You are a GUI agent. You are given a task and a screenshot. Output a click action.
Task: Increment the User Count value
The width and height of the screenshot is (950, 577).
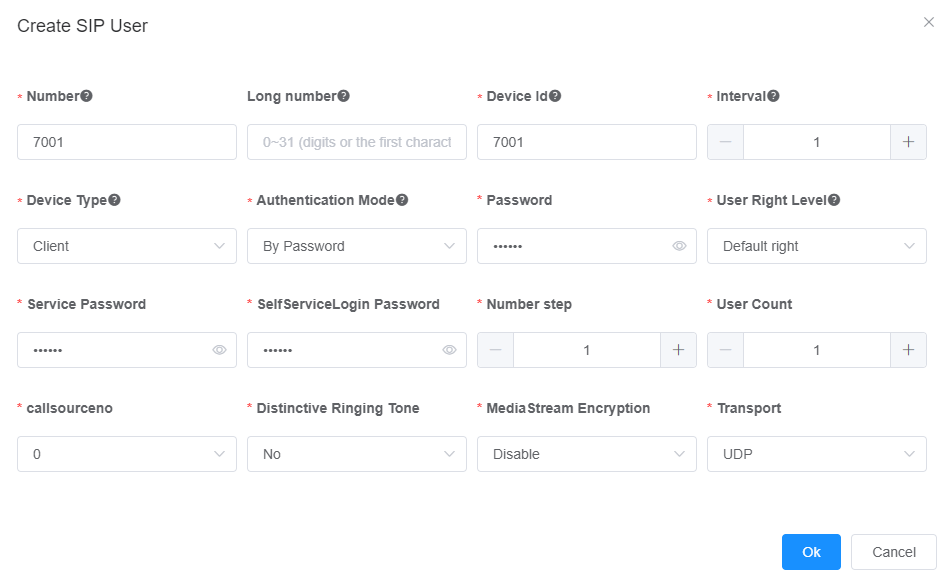click(x=908, y=350)
